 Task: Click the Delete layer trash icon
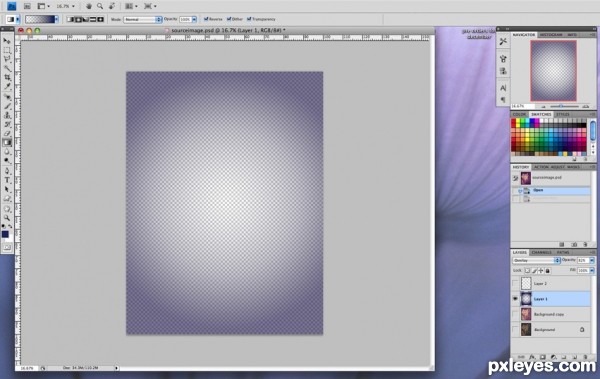pos(586,357)
